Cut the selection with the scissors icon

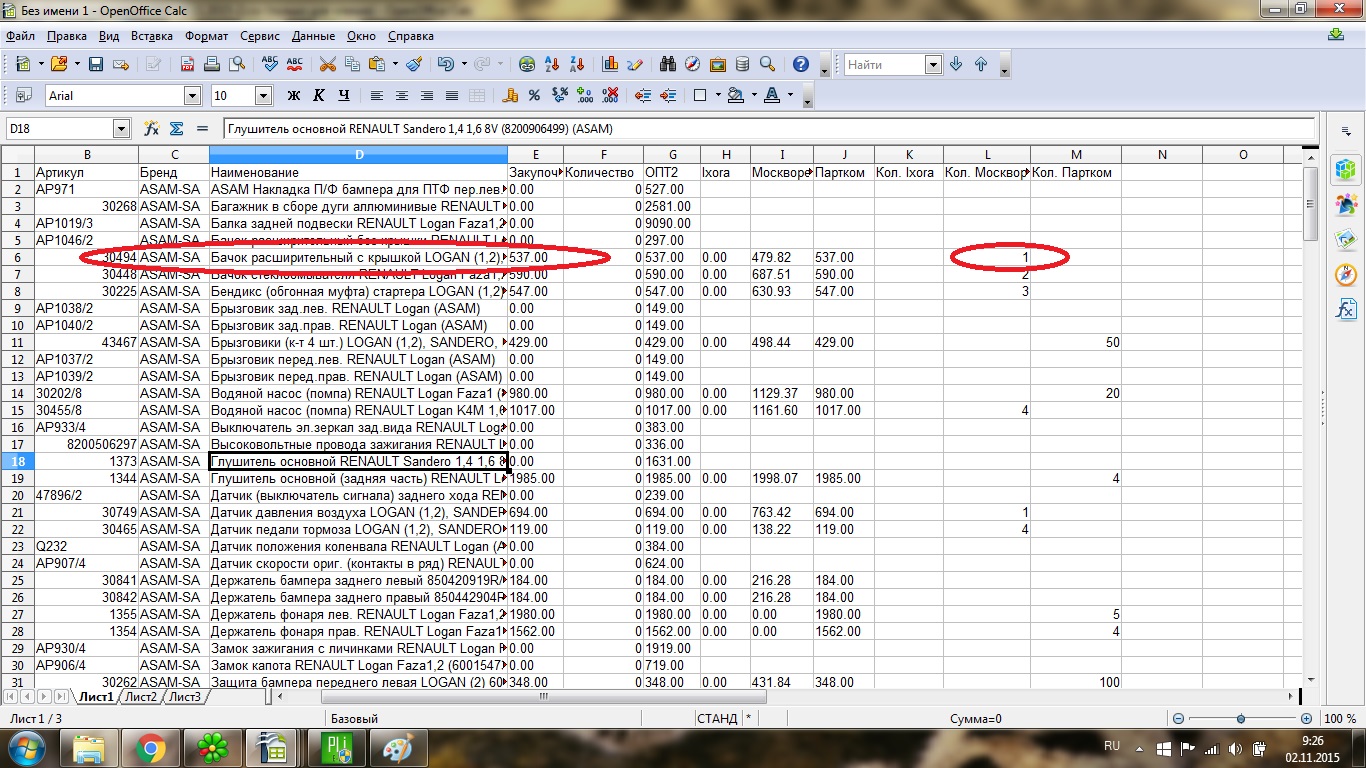(x=327, y=64)
